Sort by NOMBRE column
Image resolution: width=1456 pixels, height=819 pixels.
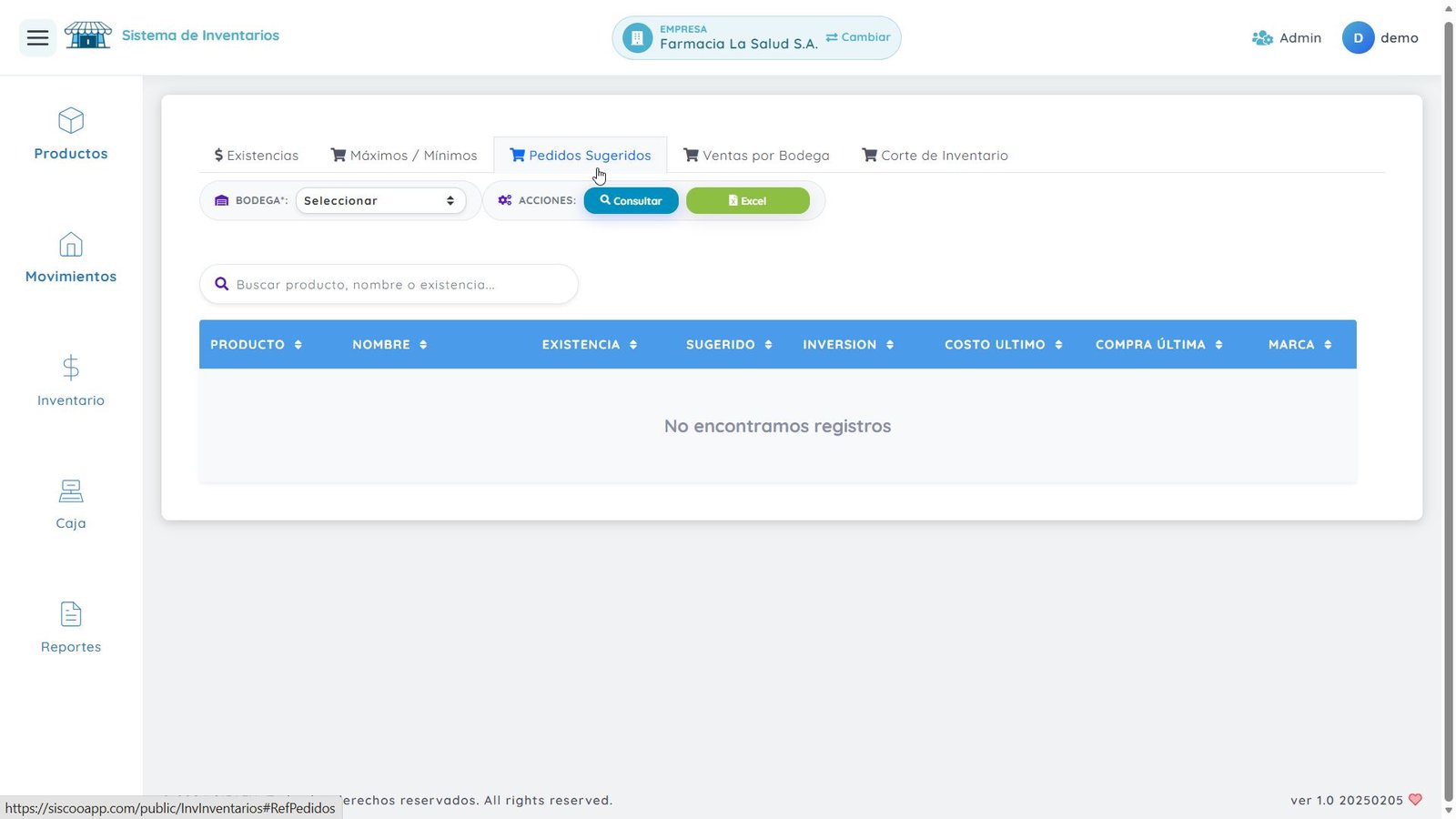click(x=389, y=344)
